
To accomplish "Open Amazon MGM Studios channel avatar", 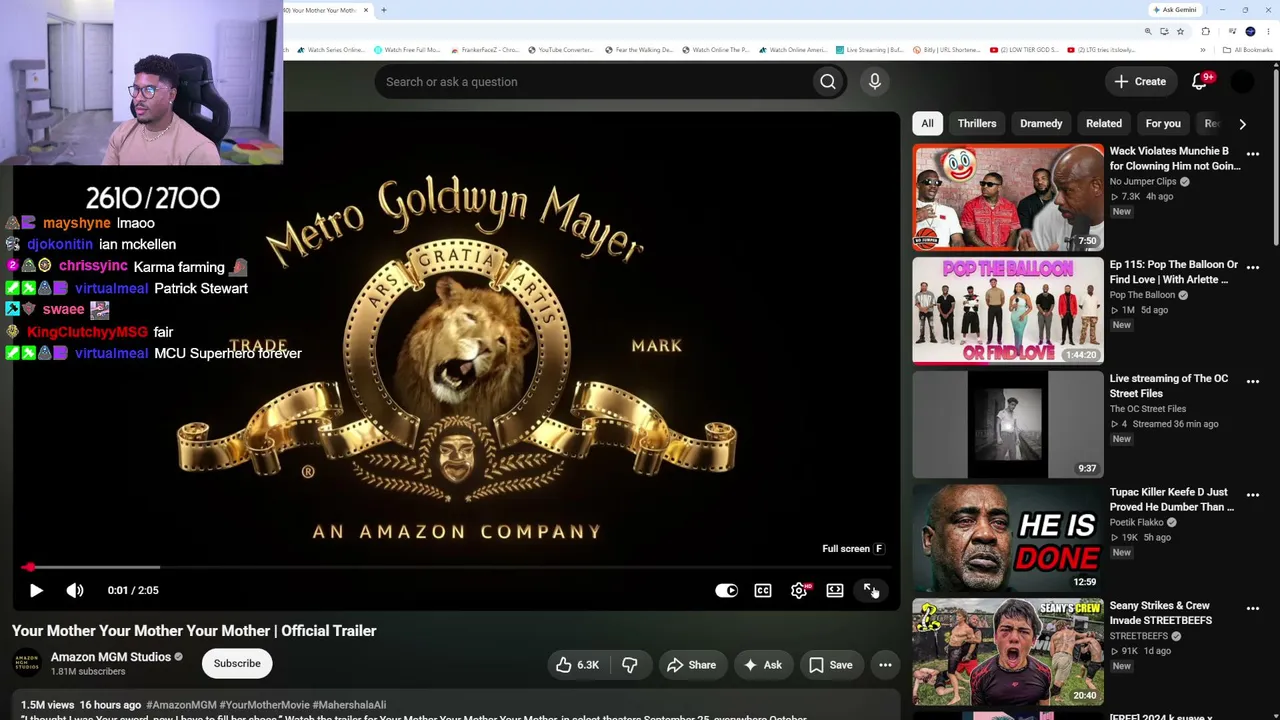I will (x=27, y=663).
